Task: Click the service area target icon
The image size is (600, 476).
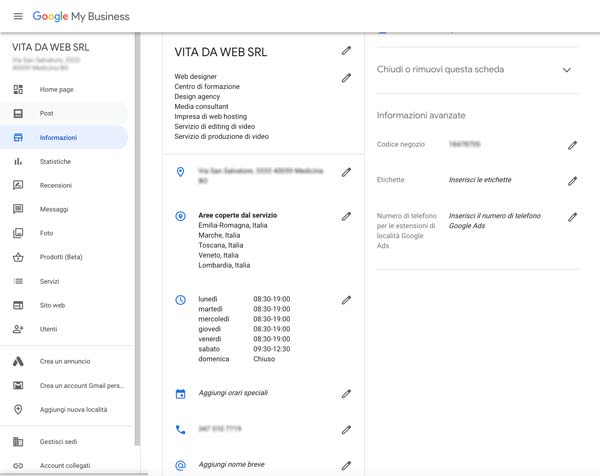Action: [x=180, y=216]
